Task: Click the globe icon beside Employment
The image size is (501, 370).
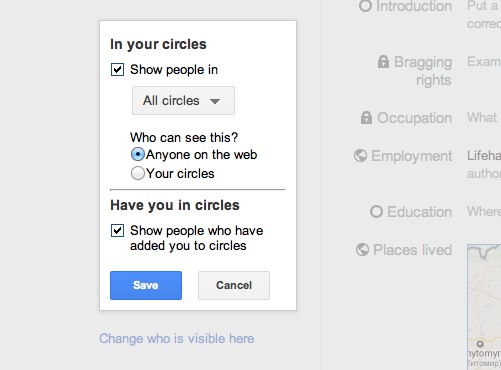Action: (360, 156)
